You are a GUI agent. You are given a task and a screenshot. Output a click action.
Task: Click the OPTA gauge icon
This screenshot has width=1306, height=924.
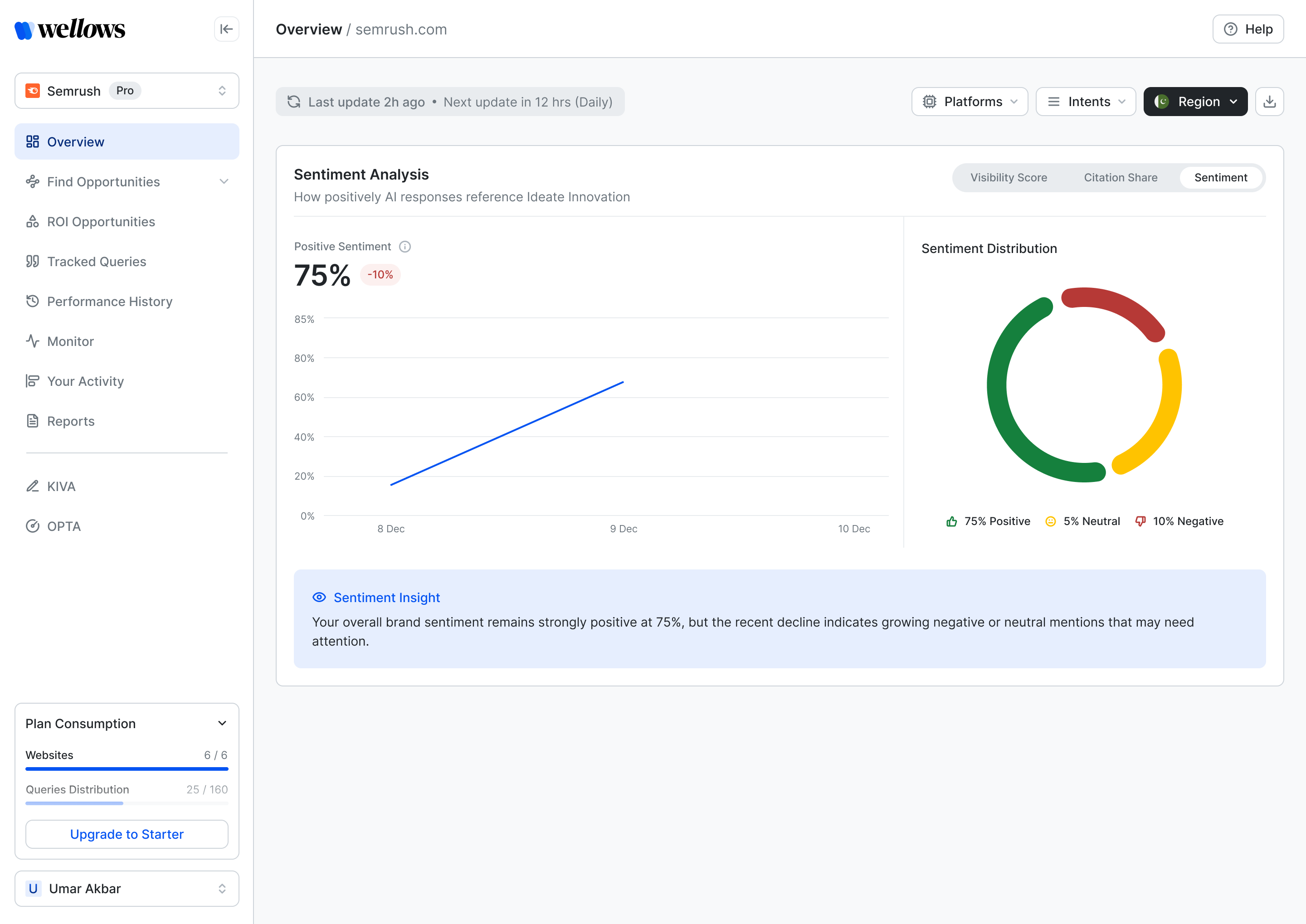click(x=33, y=526)
